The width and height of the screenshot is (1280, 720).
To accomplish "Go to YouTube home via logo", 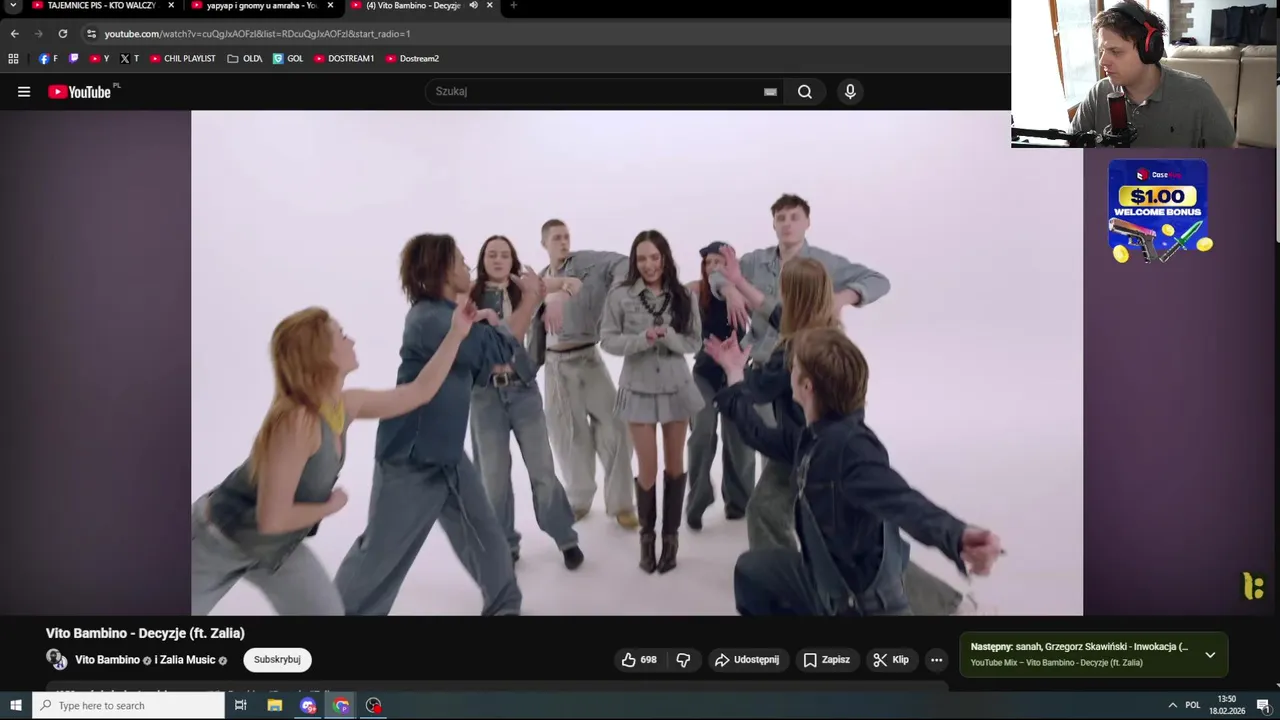I will tap(80, 92).
